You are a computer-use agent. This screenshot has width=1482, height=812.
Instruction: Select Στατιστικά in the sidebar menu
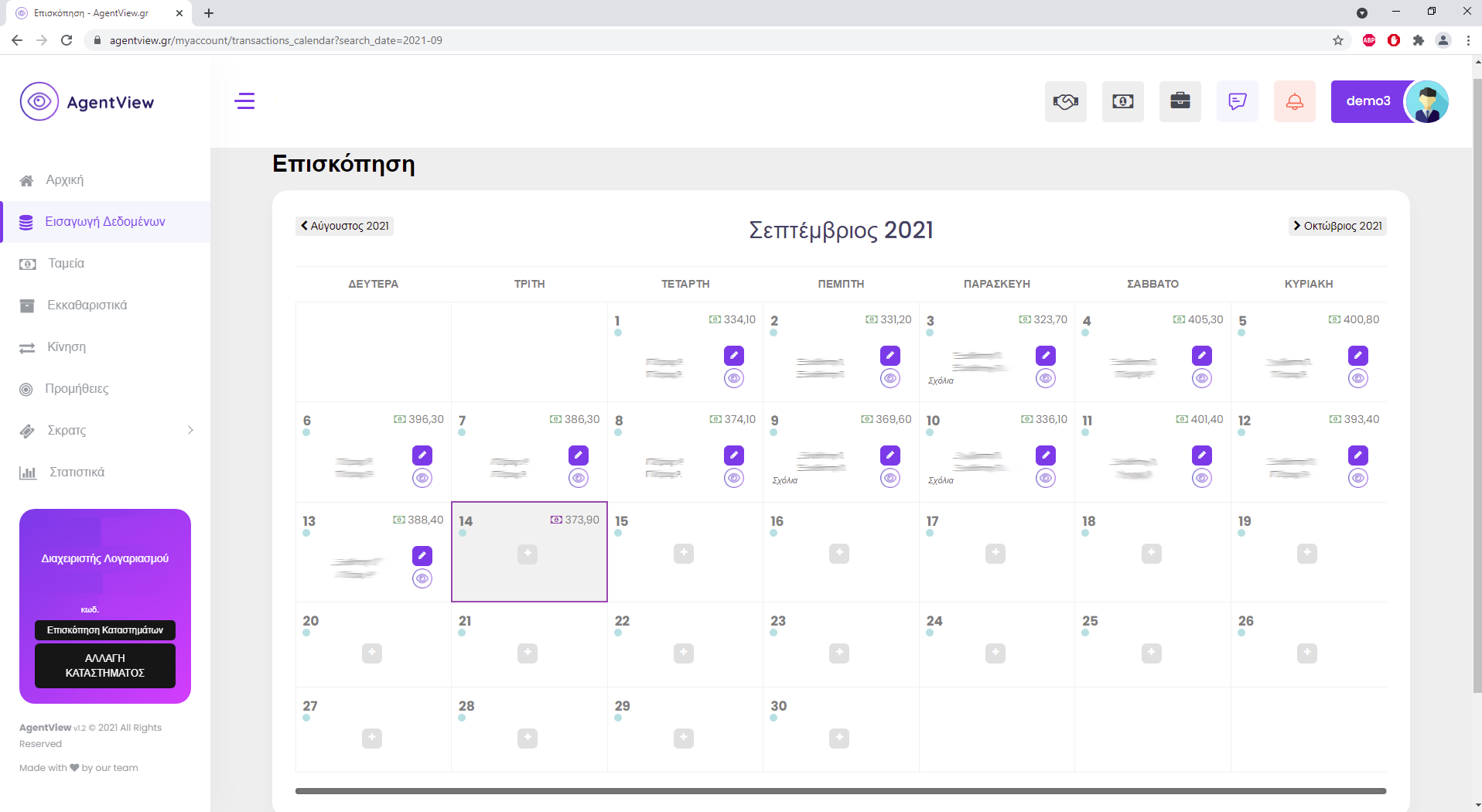pos(77,473)
